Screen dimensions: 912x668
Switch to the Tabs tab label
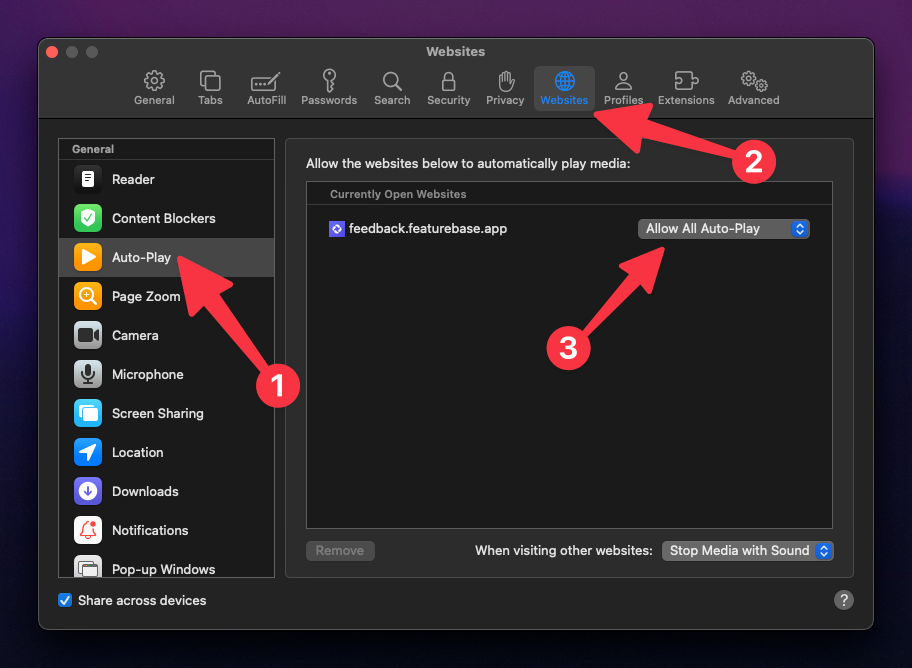(x=210, y=100)
